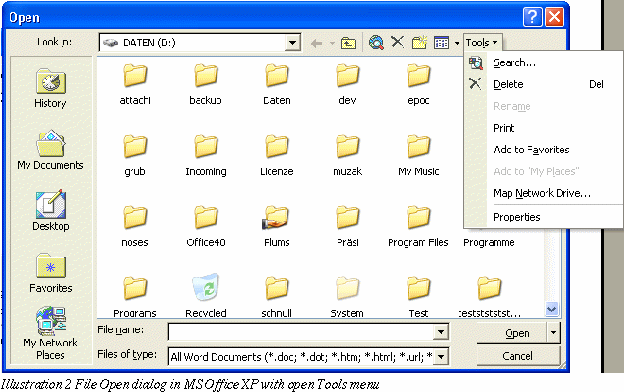Click inside the File name field
This screenshot has width=625, height=392.
coord(301,332)
